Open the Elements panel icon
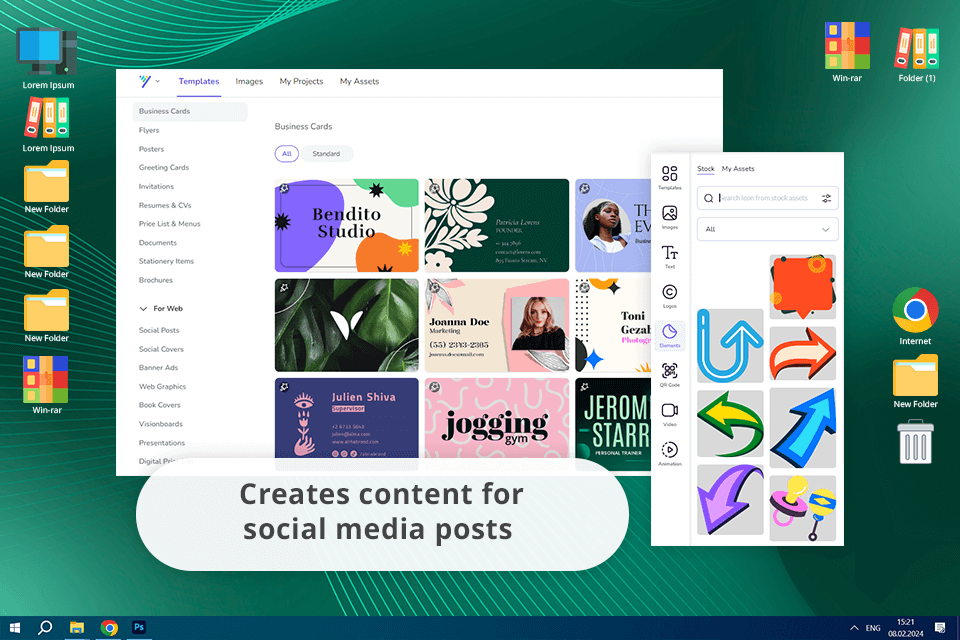The height and width of the screenshot is (640, 960). [669, 336]
